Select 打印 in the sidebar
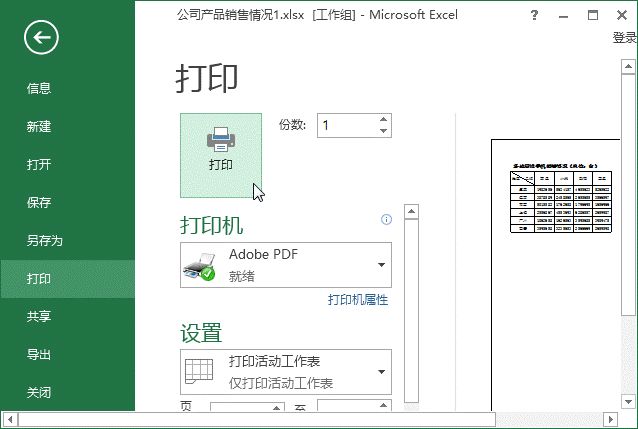638x429 pixels. [67, 279]
